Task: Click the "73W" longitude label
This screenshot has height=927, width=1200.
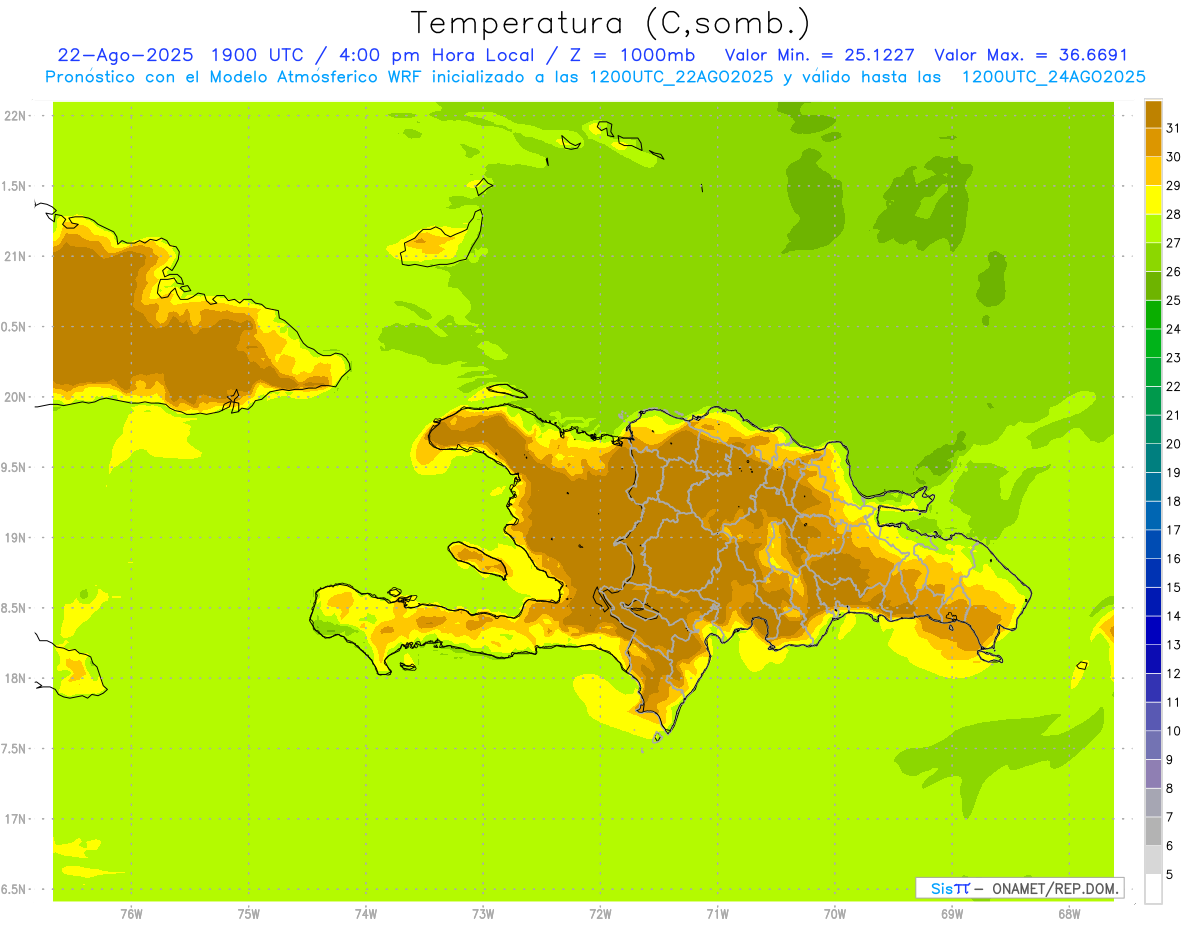Action: (x=483, y=914)
